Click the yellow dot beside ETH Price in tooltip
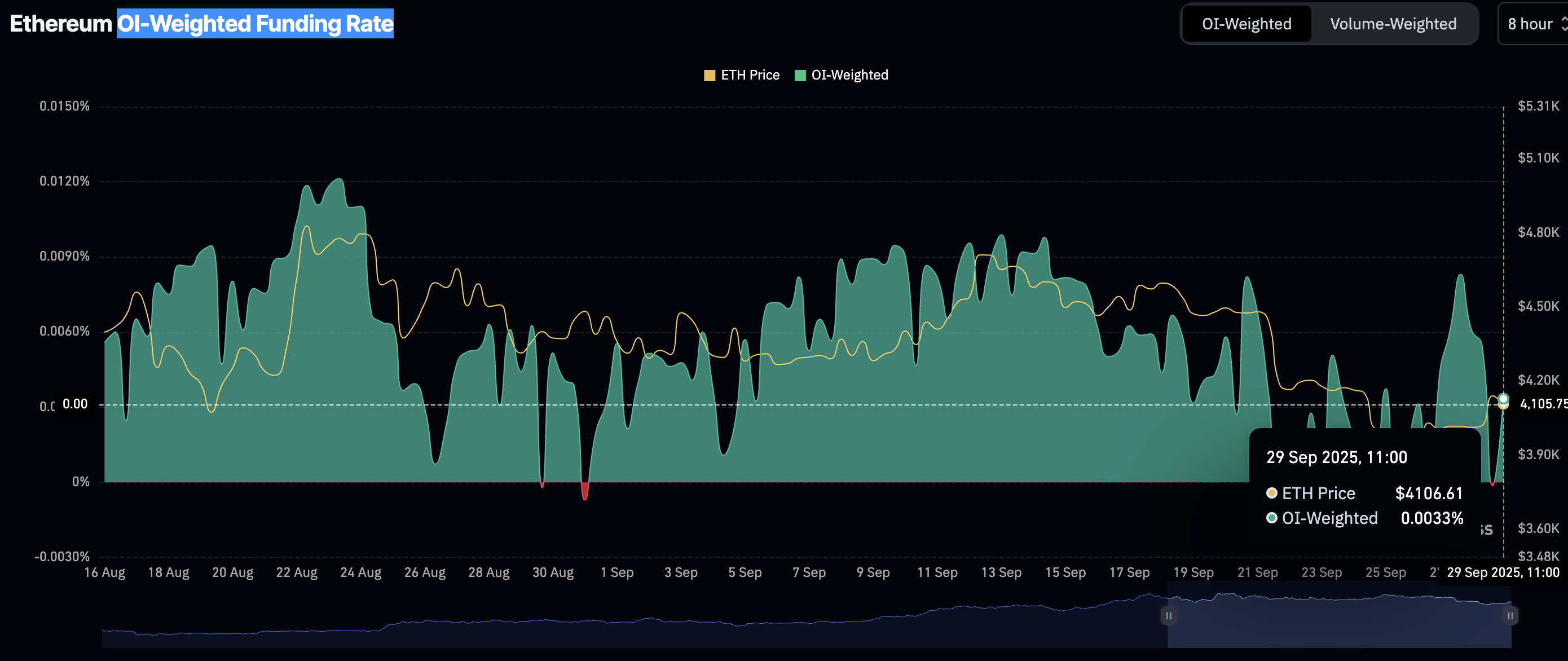 tap(1271, 492)
